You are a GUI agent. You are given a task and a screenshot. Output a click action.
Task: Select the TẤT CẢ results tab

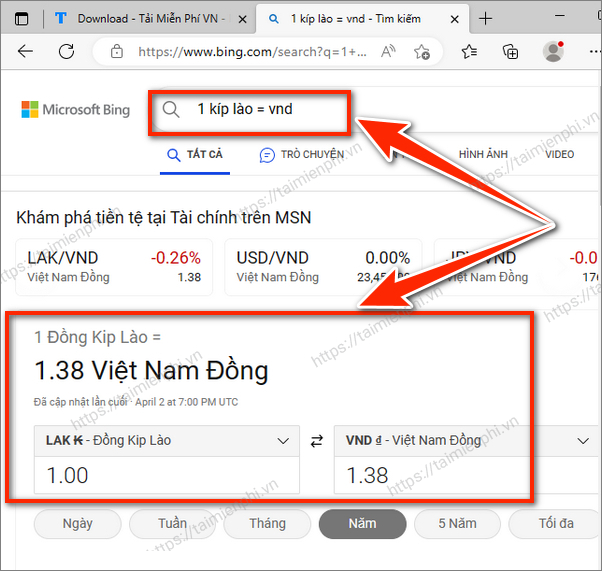click(195, 154)
